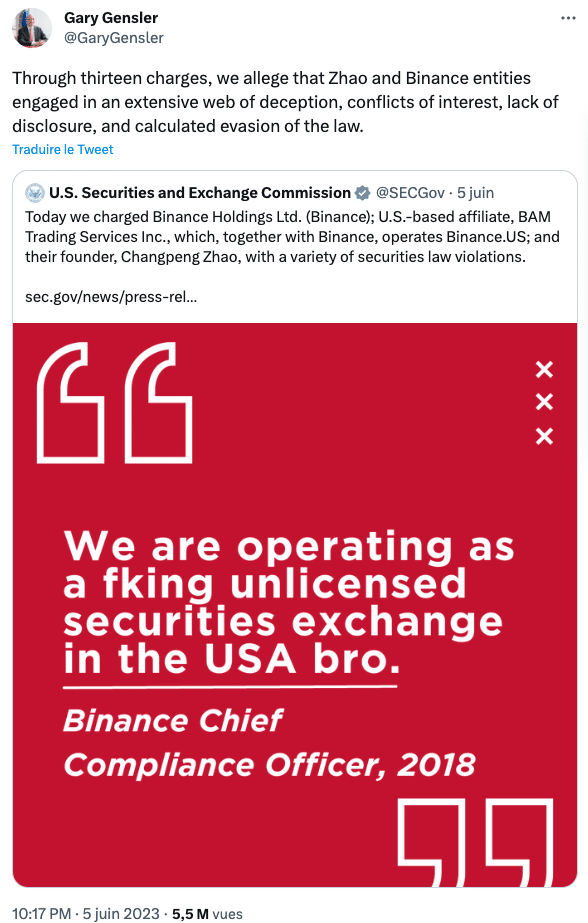Click the 5 juin quoted tweet date
The image size is (588, 923).
click(476, 192)
